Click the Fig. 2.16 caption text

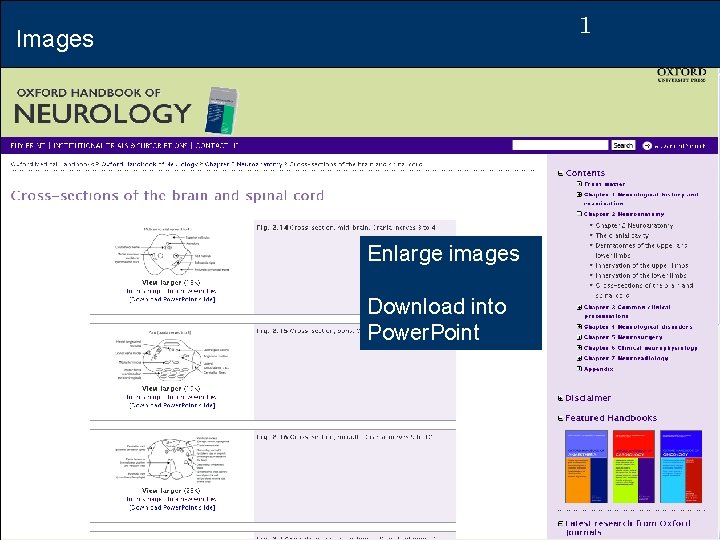(x=344, y=437)
